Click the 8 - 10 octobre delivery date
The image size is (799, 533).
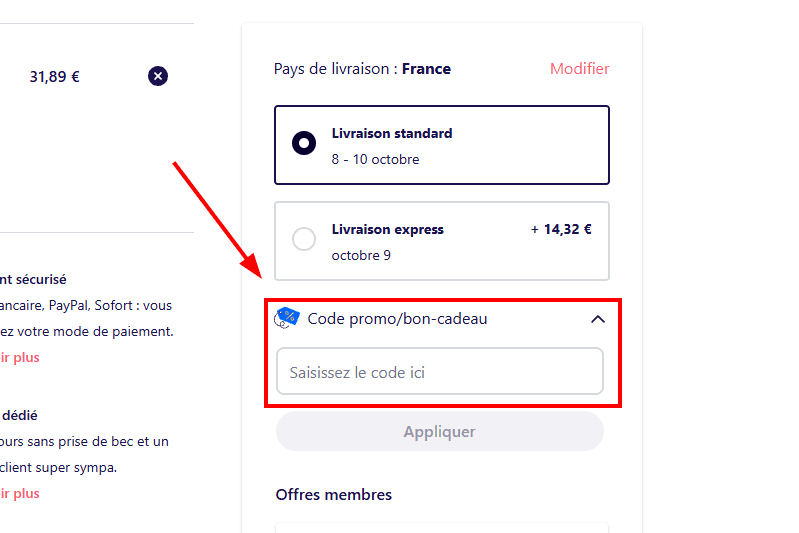point(376,159)
